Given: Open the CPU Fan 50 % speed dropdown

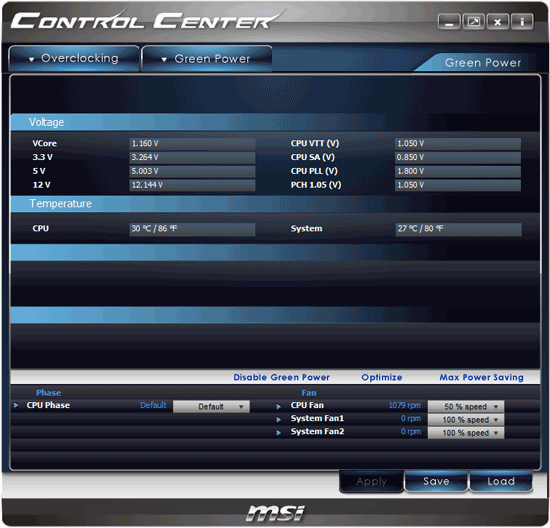Looking at the screenshot, I should click(466, 407).
